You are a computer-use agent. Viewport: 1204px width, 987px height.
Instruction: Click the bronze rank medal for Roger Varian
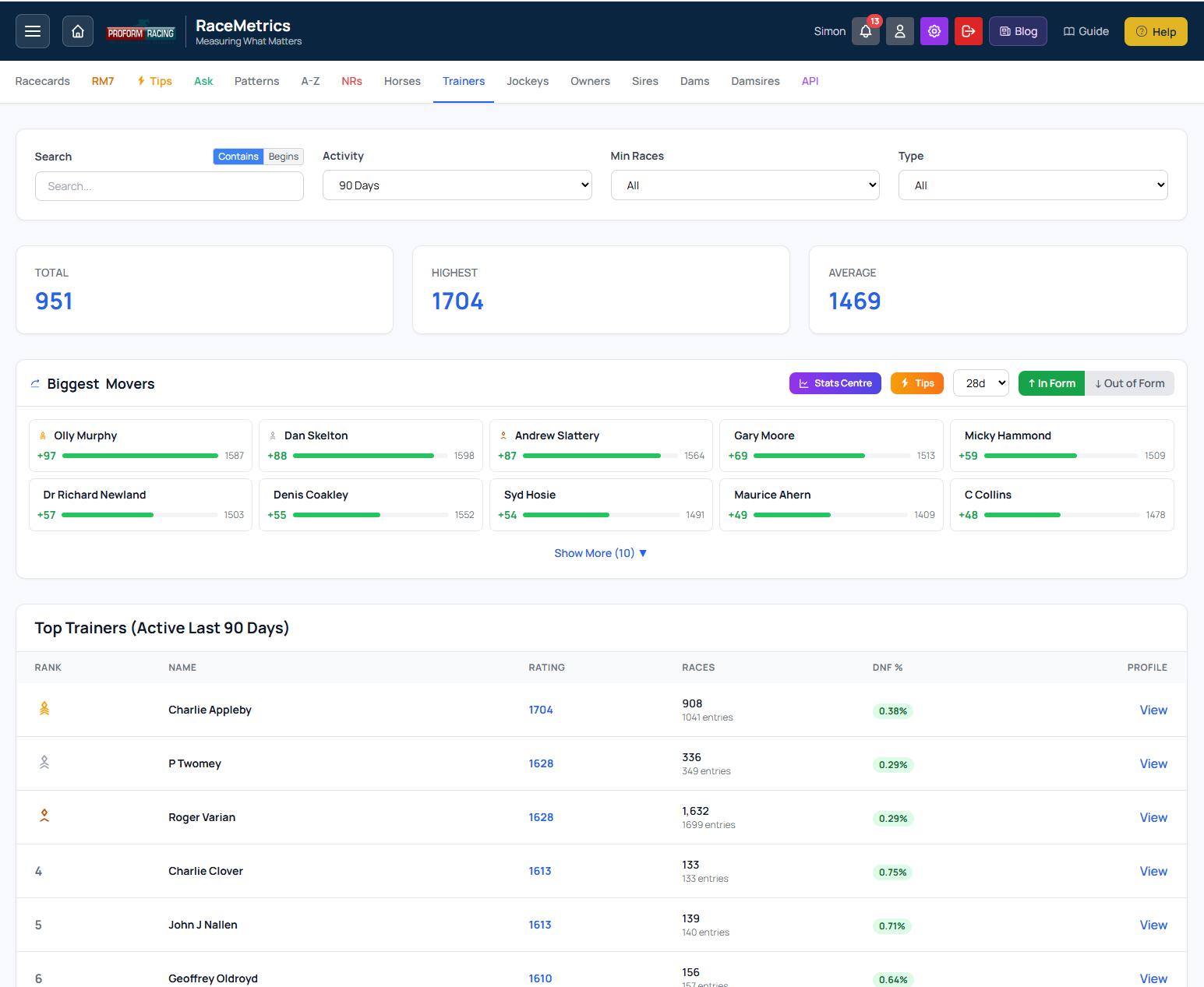pos(44,816)
